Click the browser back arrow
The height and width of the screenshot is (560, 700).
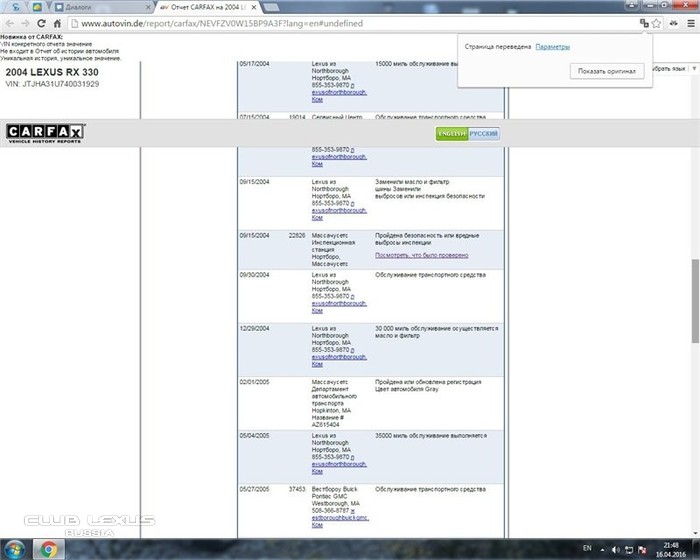point(11,22)
